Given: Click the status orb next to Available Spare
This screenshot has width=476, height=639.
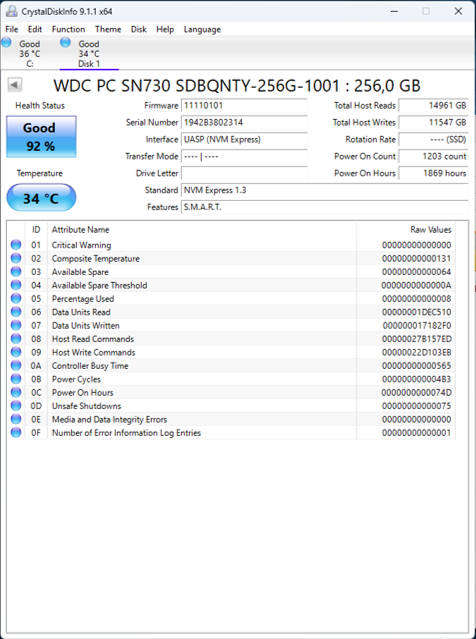Looking at the screenshot, I should point(16,271).
